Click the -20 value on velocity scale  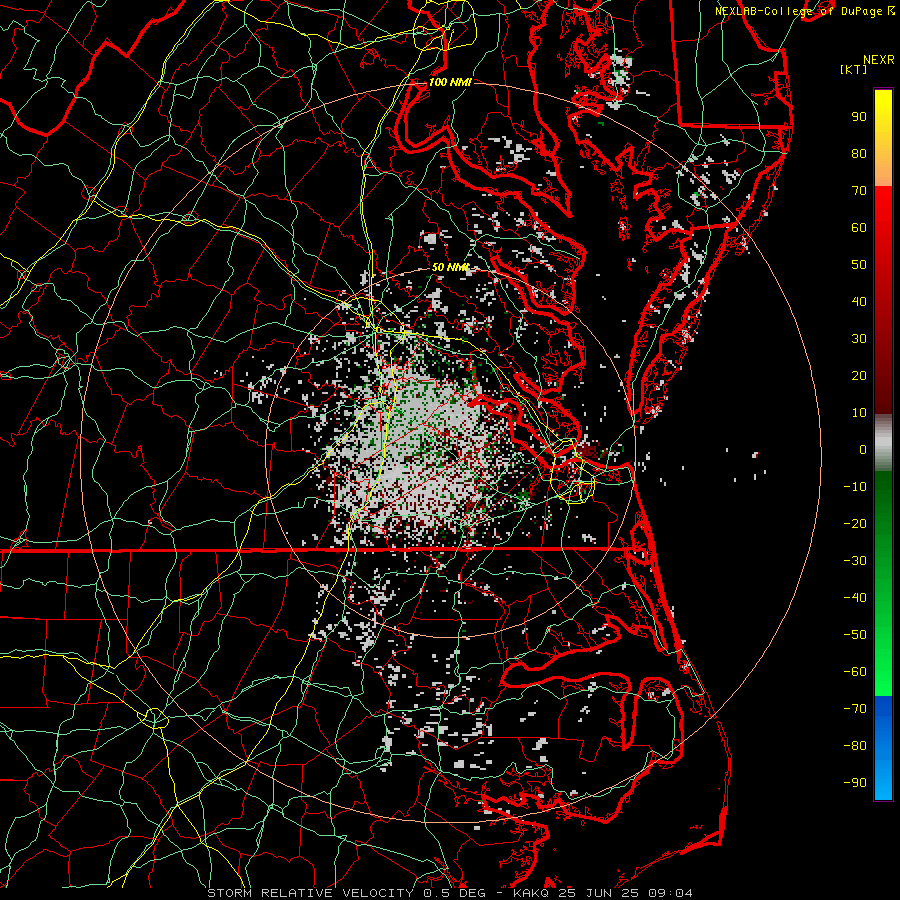click(x=855, y=523)
